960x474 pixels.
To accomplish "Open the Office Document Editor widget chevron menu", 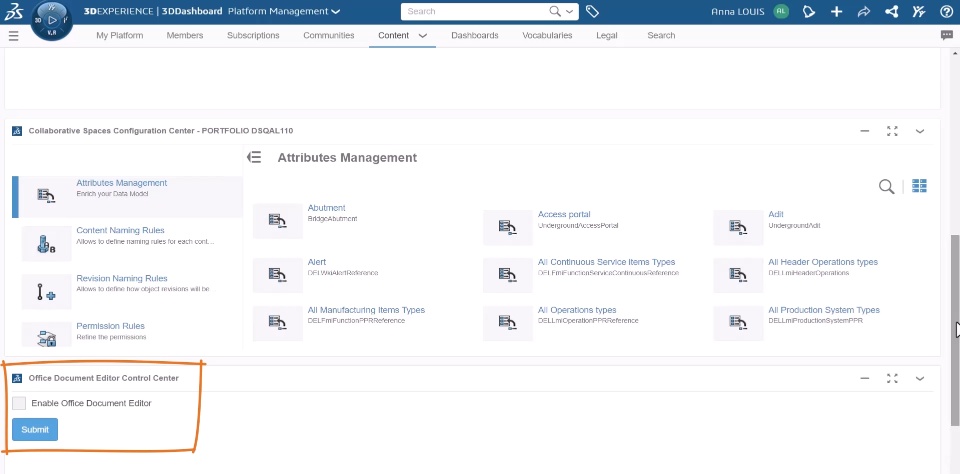I will pyautogui.click(x=920, y=378).
